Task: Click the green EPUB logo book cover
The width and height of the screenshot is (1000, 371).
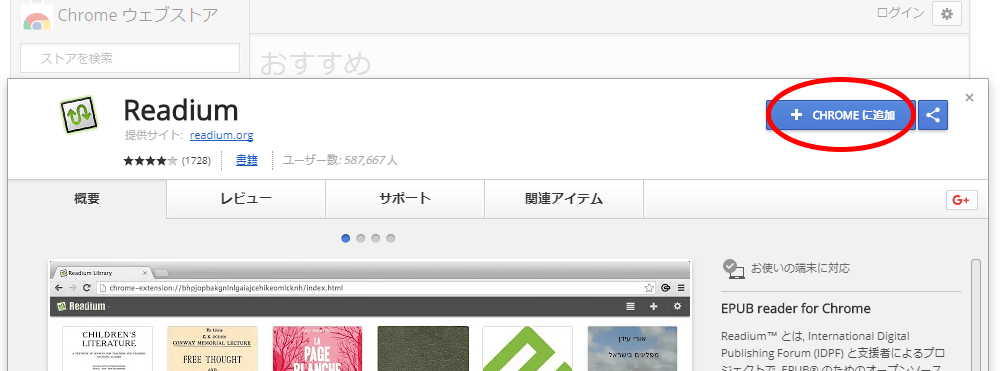Action: [x=527, y=349]
